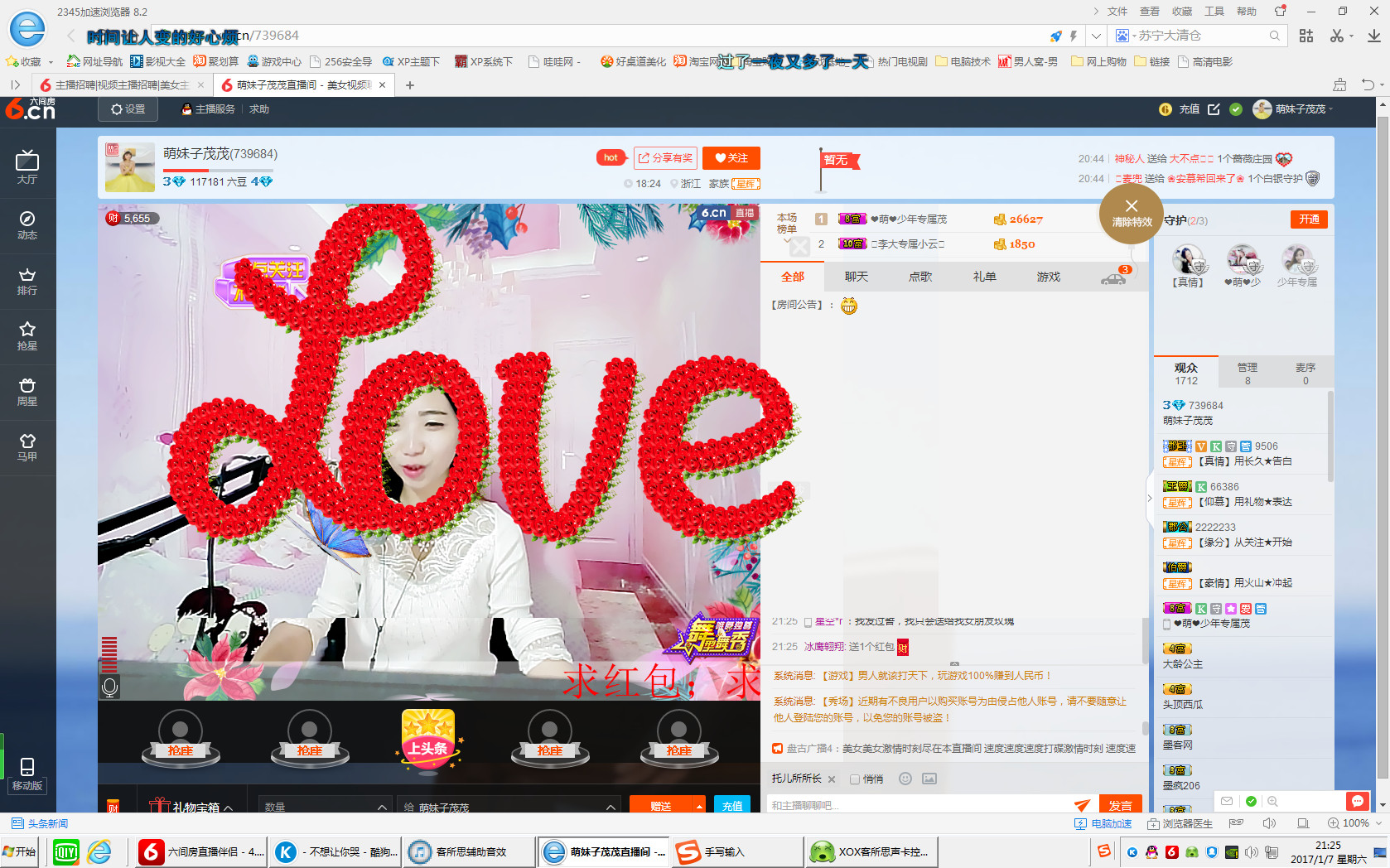Screen dimensions: 1390x868
Task: Click the 马甲 vest icon in sidebar
Action: tap(27, 447)
